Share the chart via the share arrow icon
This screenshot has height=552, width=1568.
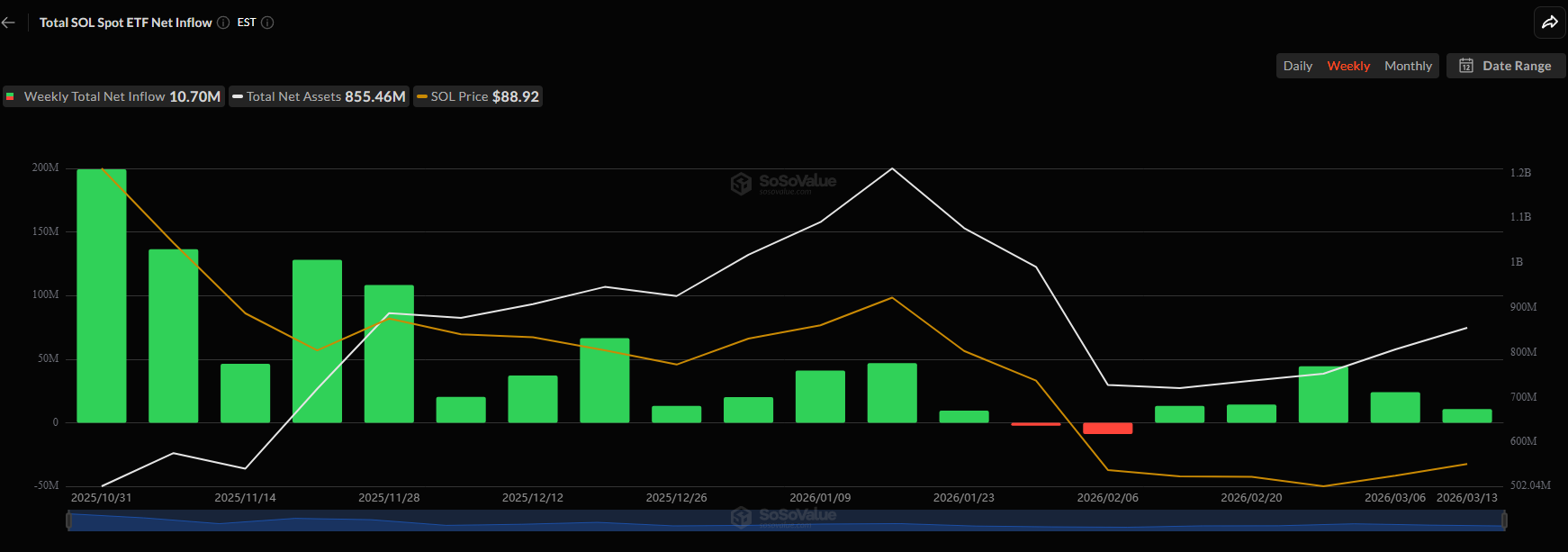click(x=1549, y=23)
